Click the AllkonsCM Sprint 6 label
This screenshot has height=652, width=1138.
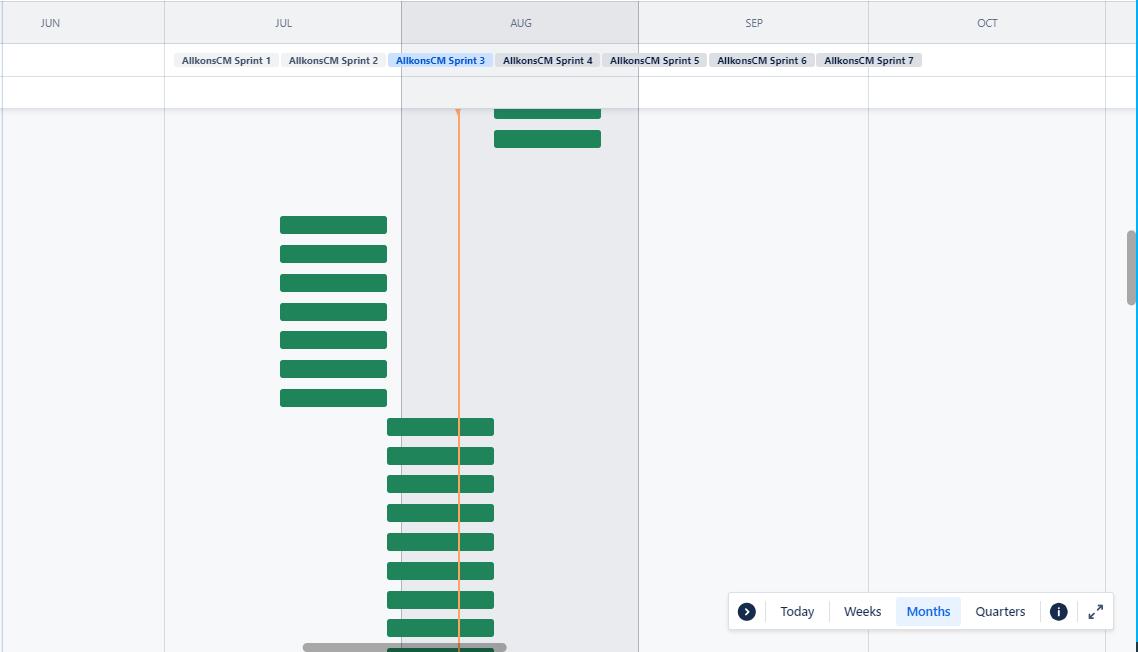pos(761,60)
